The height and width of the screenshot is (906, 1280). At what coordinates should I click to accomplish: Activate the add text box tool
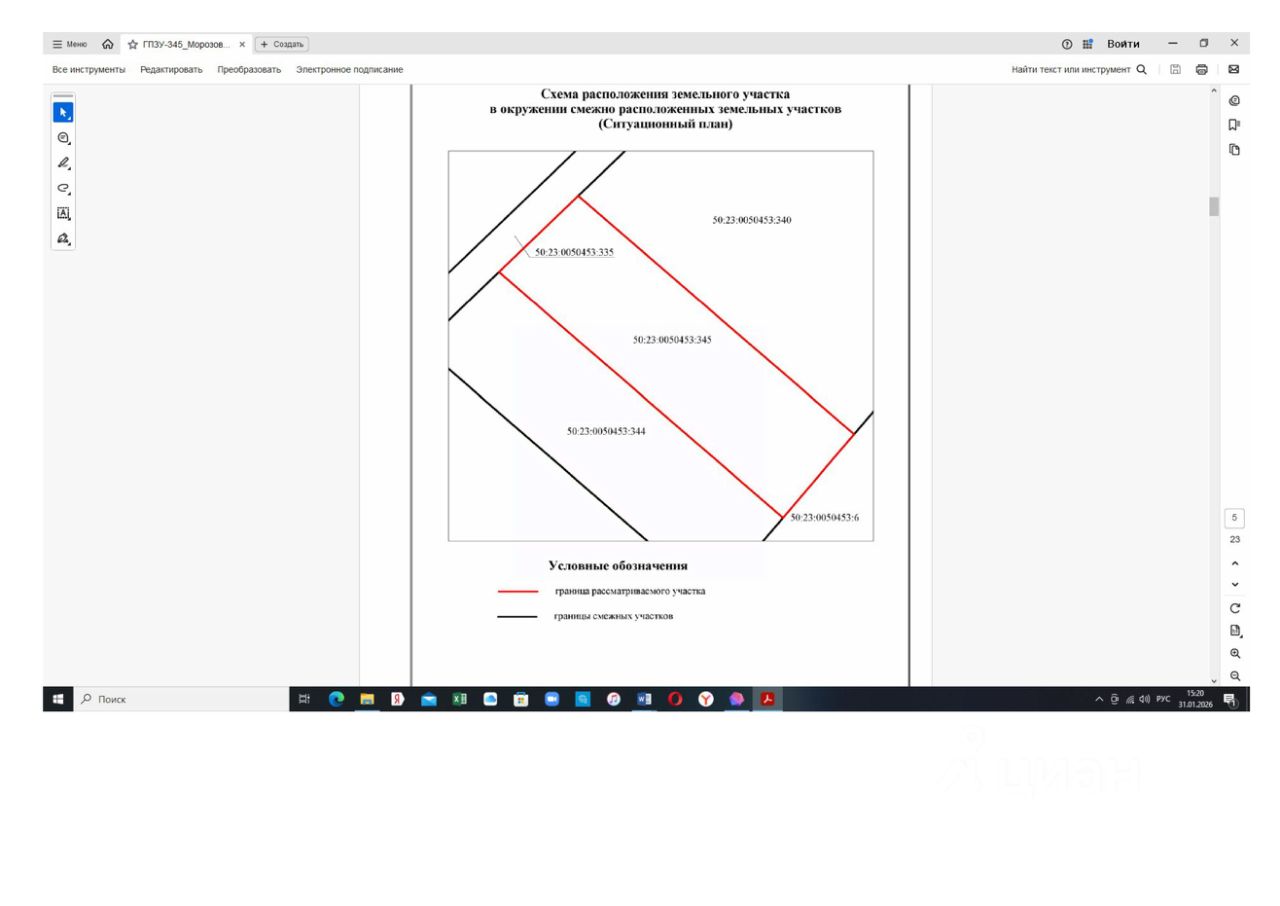pos(63,213)
